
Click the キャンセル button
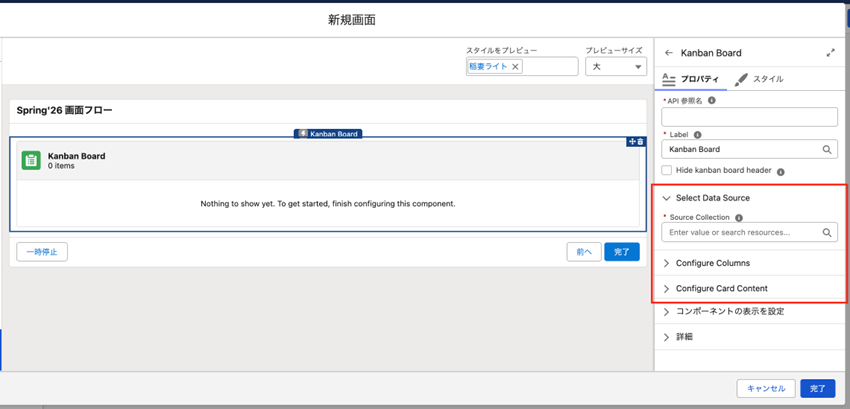(x=766, y=388)
